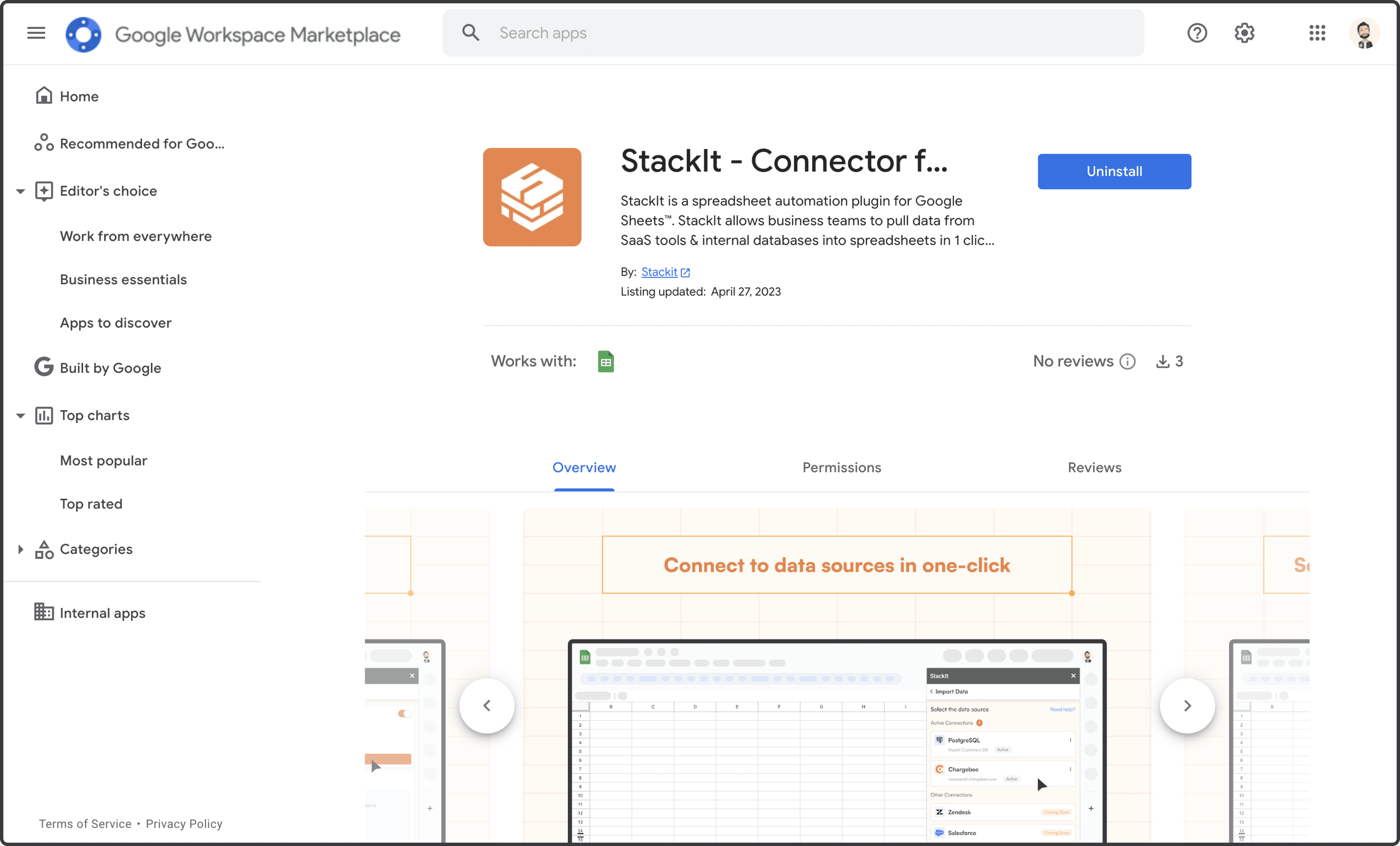Open the settings gear icon
This screenshot has height=846, width=1400.
pos(1244,33)
